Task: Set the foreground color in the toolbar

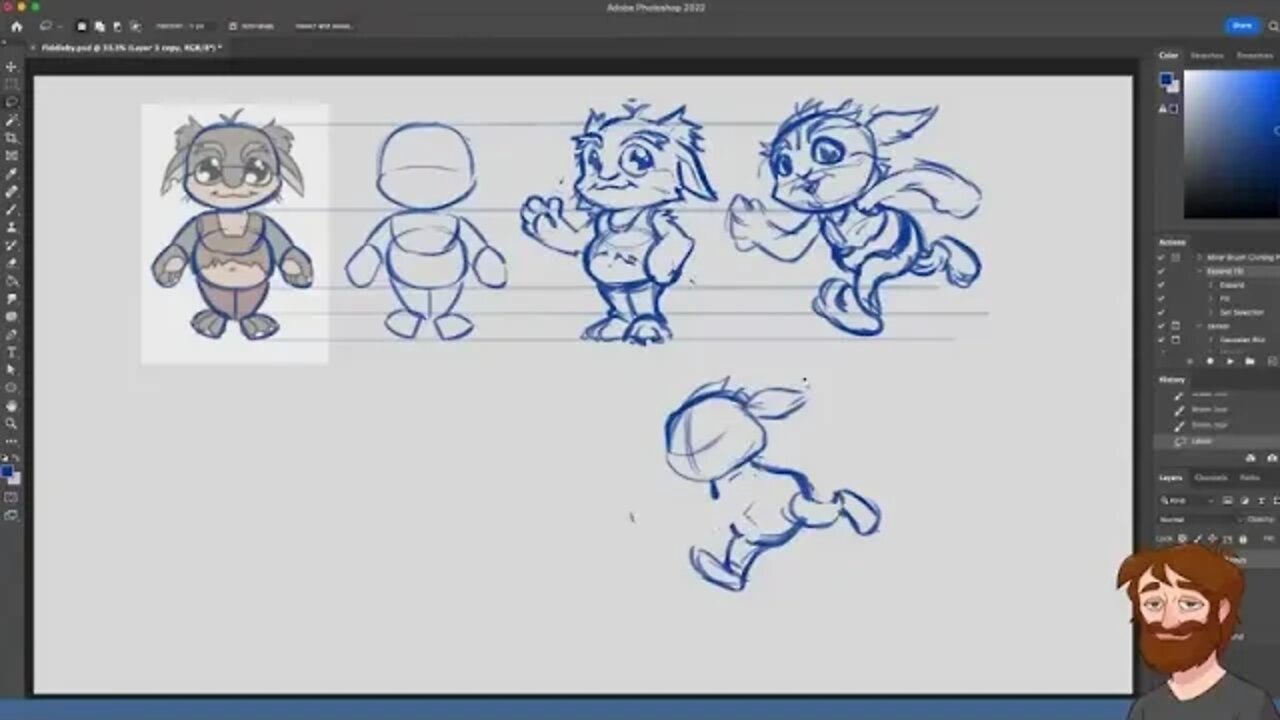Action: pos(7,471)
